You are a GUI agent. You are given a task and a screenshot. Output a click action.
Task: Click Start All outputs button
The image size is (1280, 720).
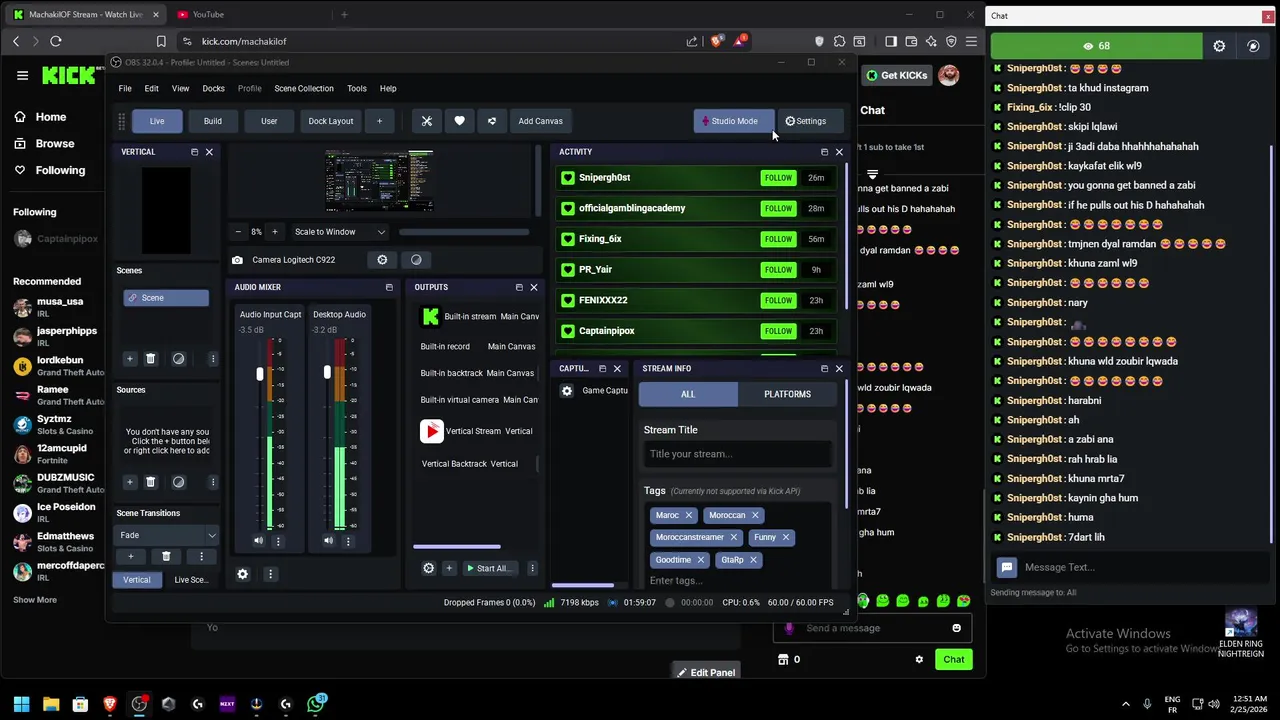coord(489,568)
